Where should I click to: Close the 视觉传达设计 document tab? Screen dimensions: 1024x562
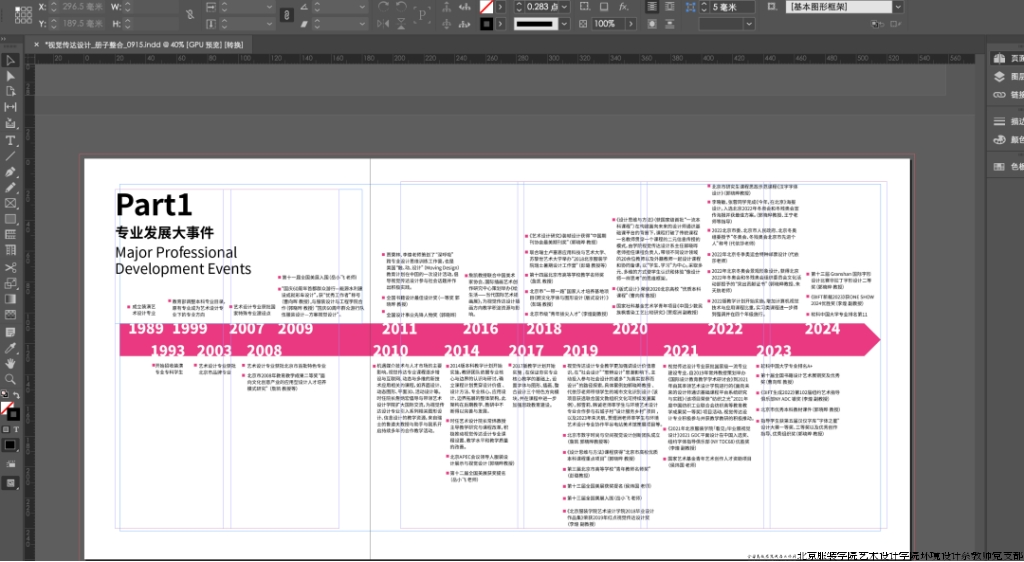[38, 45]
